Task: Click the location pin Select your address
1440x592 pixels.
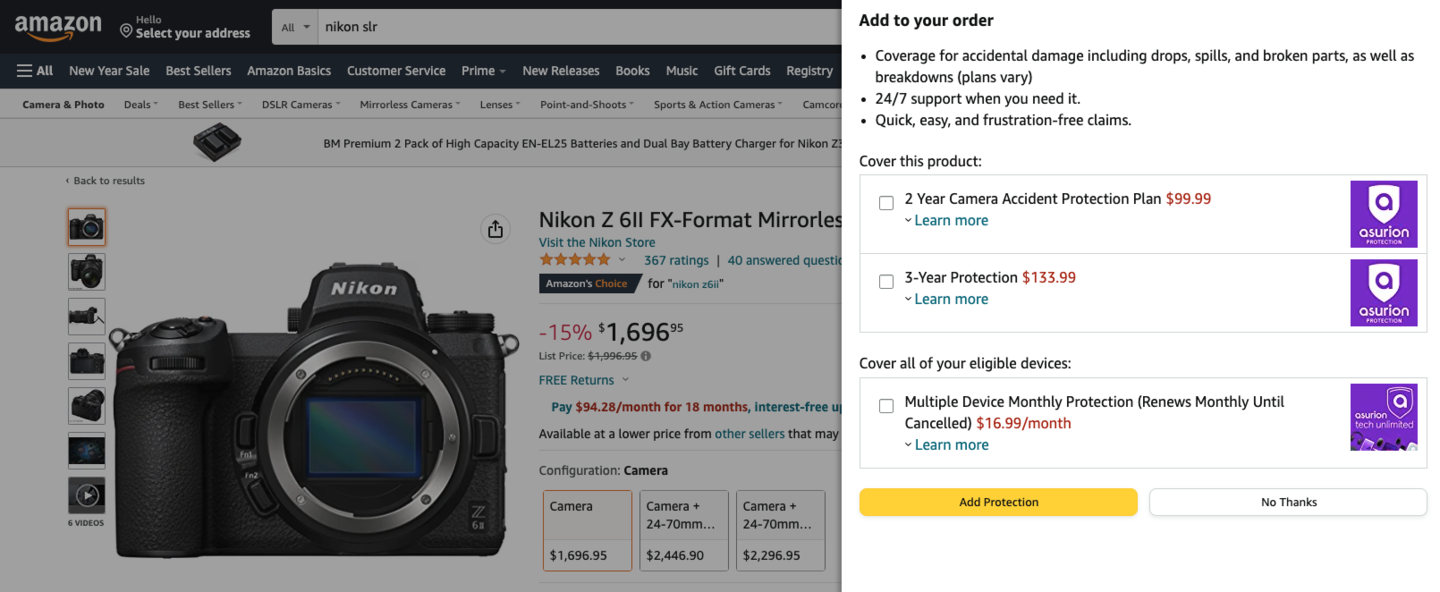Action: pyautogui.click(x=185, y=27)
